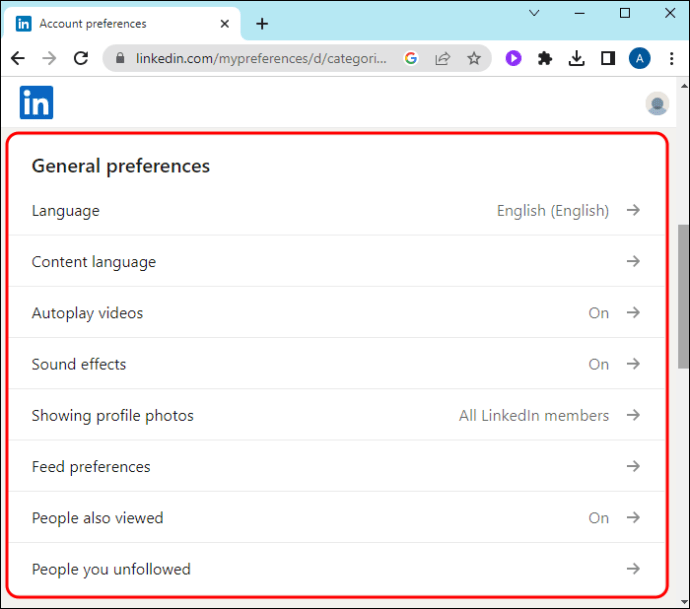Click the English (English) value
Image resolution: width=690 pixels, height=609 pixels.
click(553, 211)
